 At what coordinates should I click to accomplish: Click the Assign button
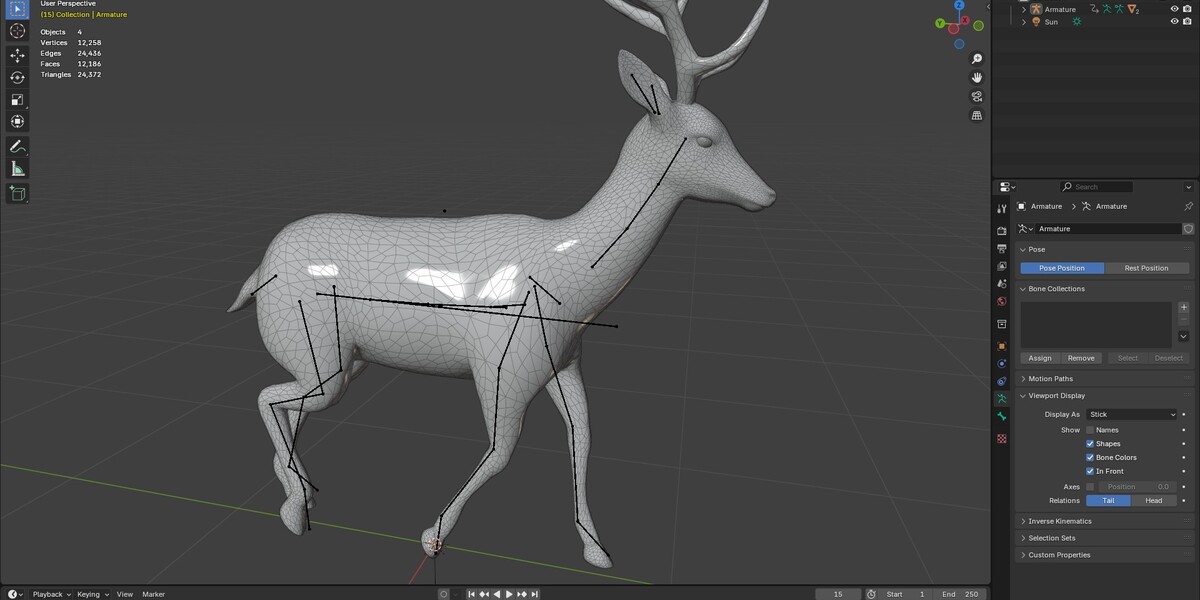click(1040, 358)
